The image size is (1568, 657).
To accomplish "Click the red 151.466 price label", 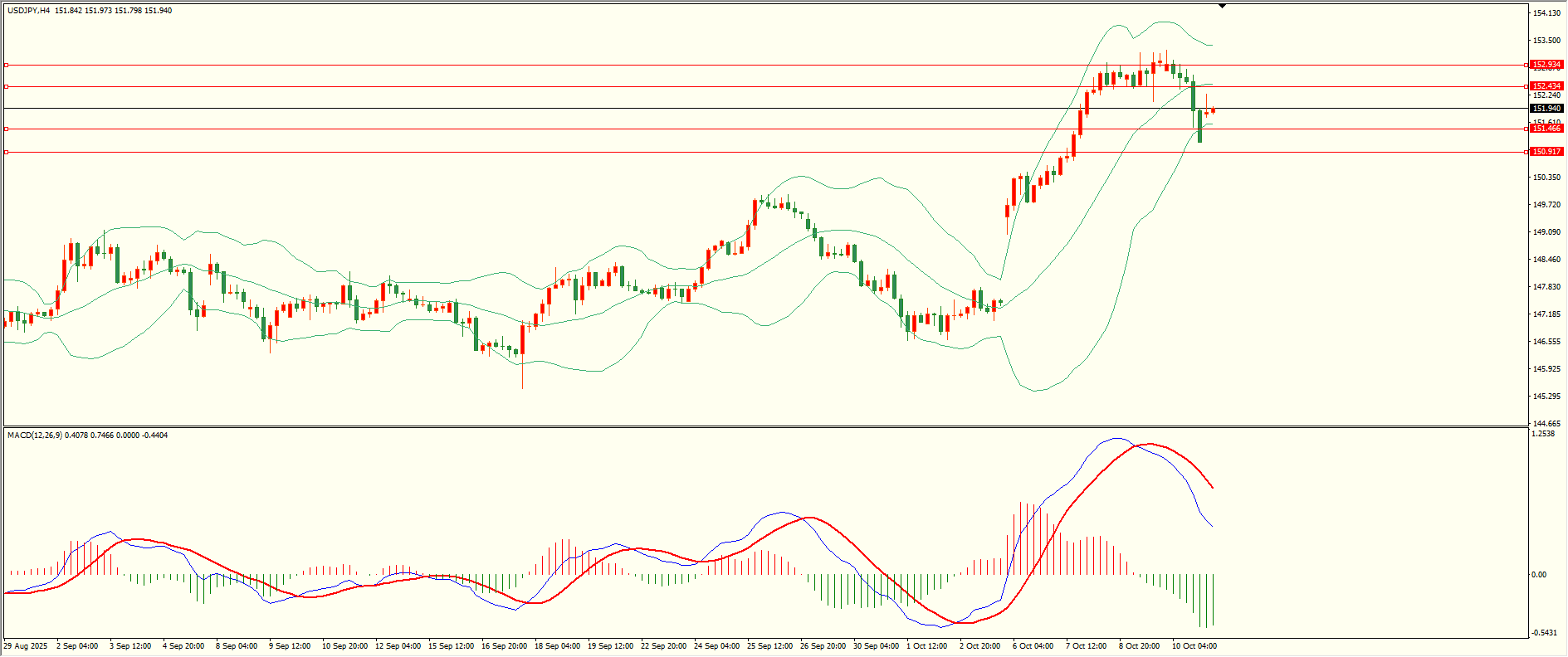I will [x=1546, y=129].
